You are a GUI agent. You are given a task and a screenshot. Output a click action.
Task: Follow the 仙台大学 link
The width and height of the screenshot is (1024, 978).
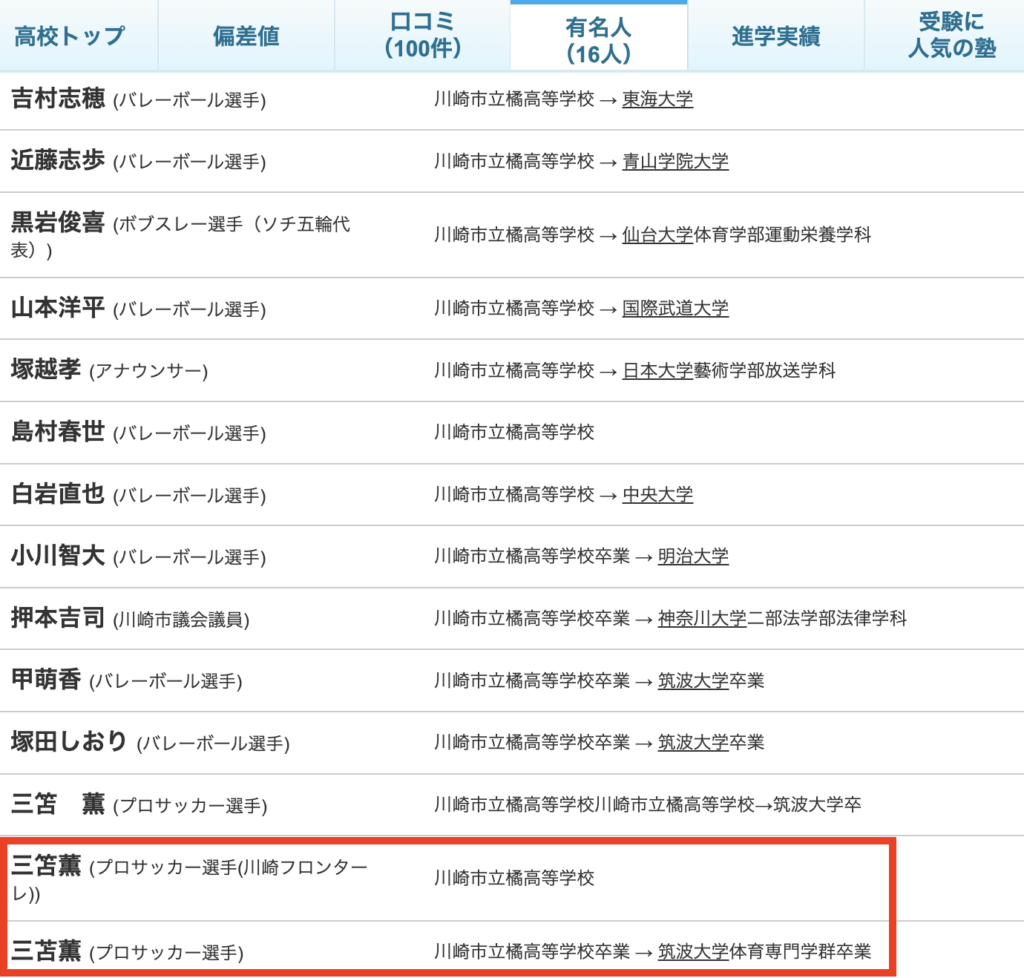pos(657,235)
